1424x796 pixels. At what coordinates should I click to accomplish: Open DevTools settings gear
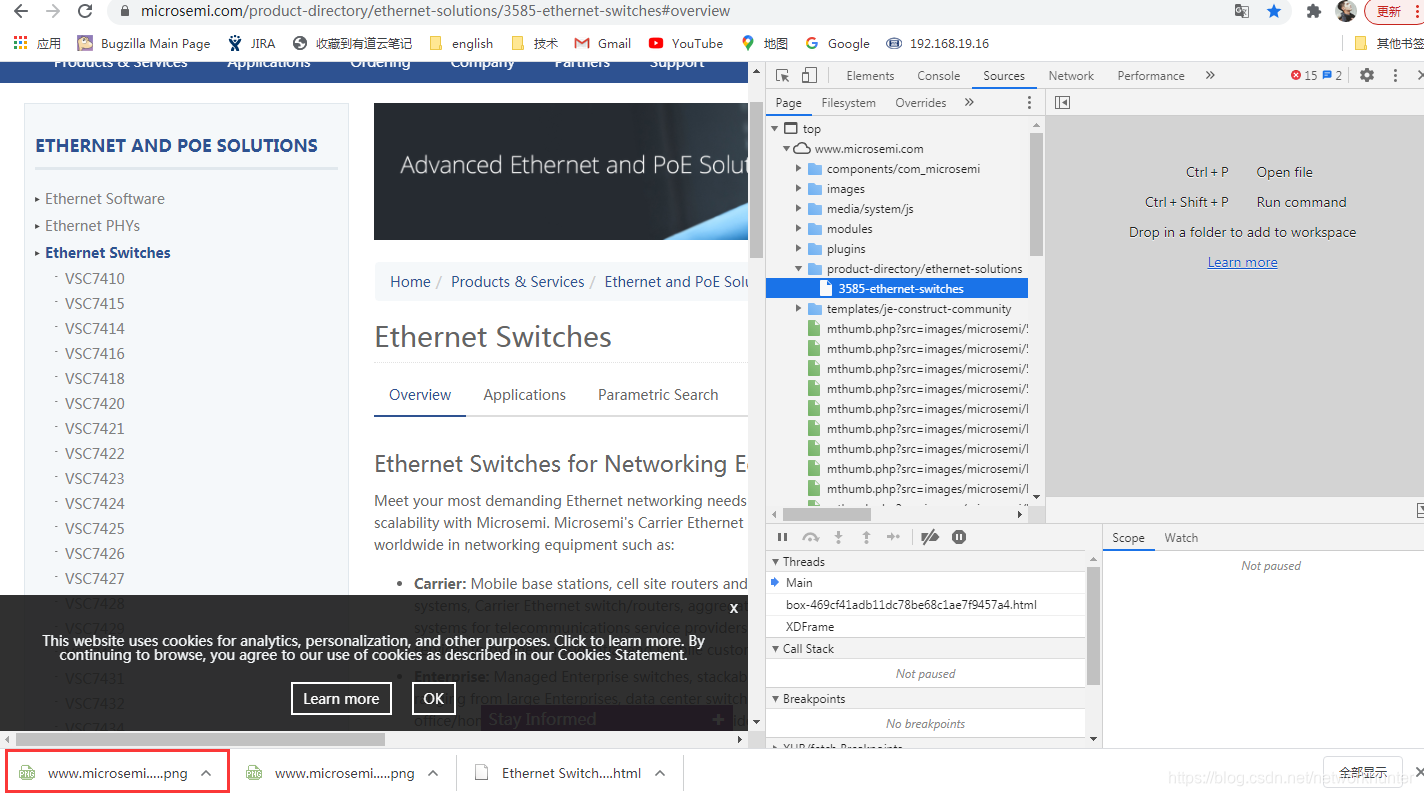click(1367, 76)
